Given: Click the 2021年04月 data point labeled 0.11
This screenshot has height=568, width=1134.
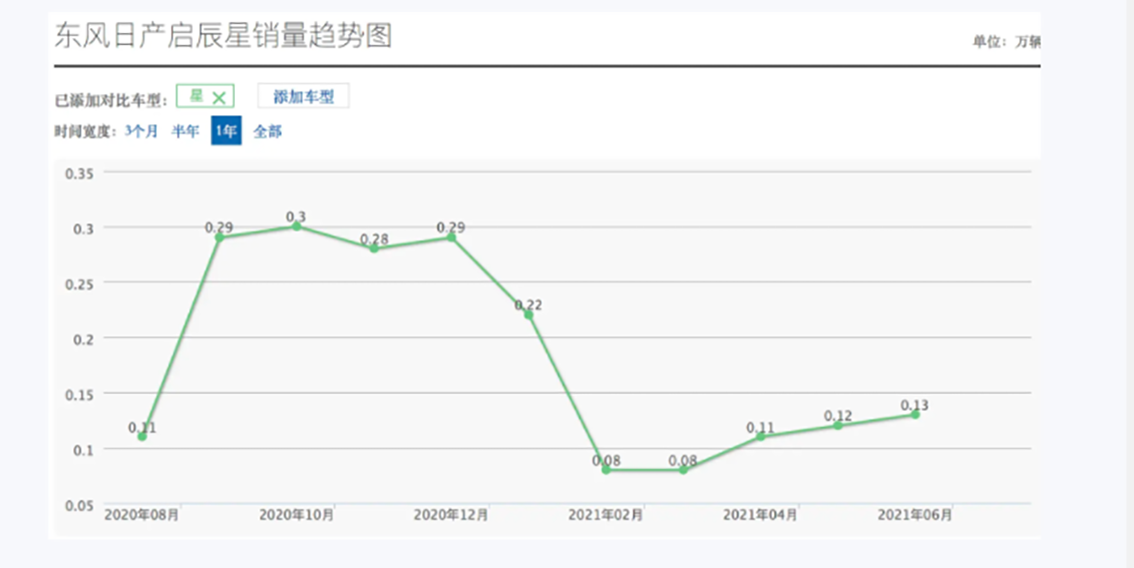Looking at the screenshot, I should click(761, 436).
